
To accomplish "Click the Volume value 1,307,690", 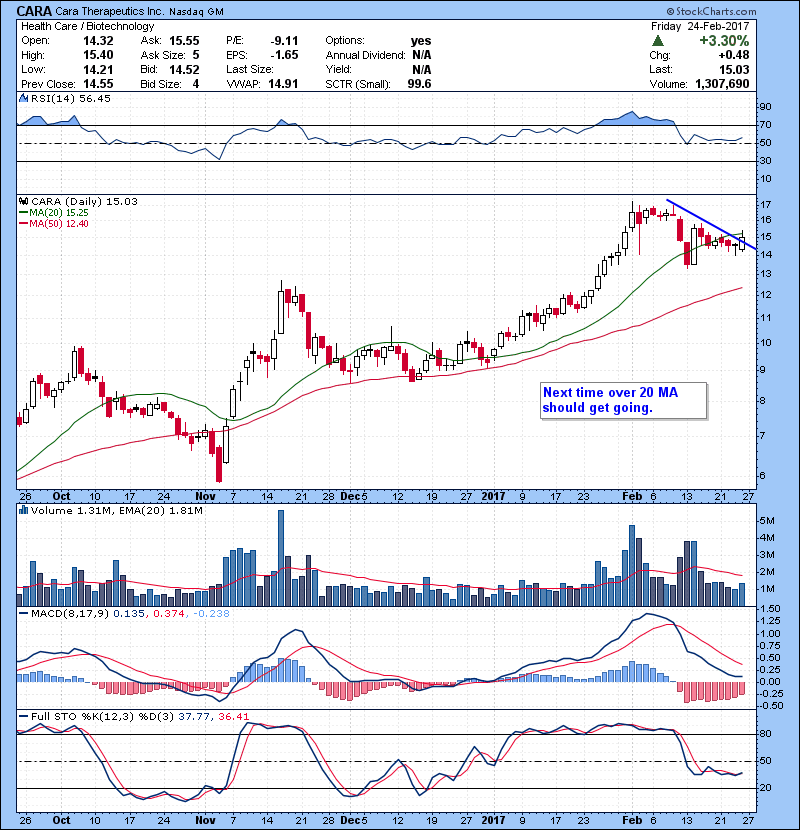I will click(722, 84).
